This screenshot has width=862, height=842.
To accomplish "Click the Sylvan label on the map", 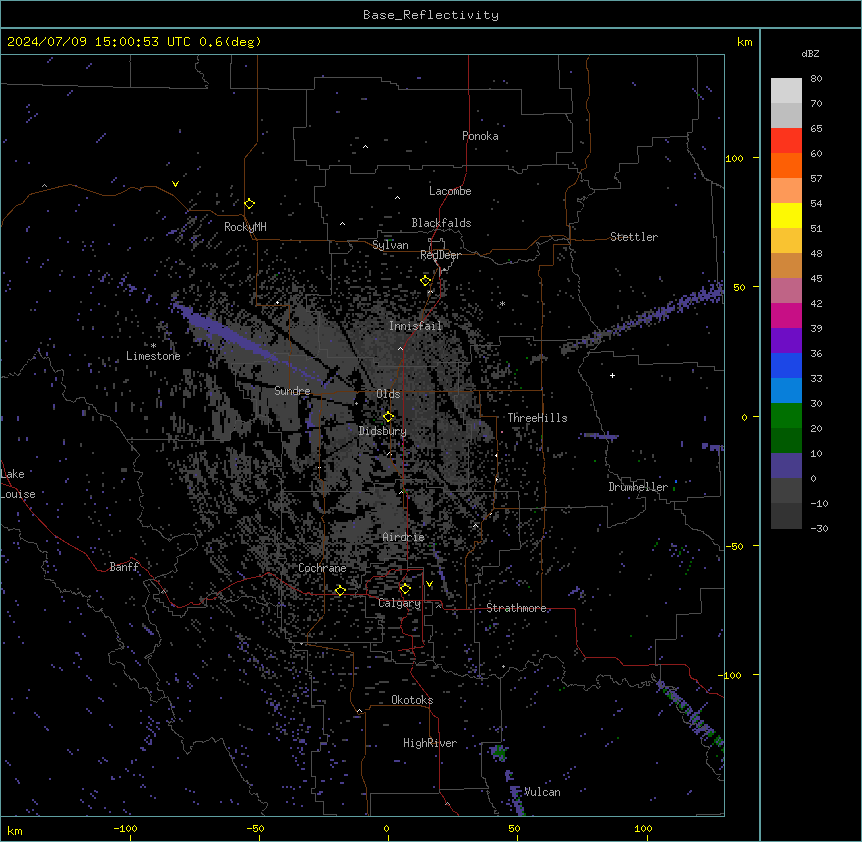I will (x=390, y=245).
